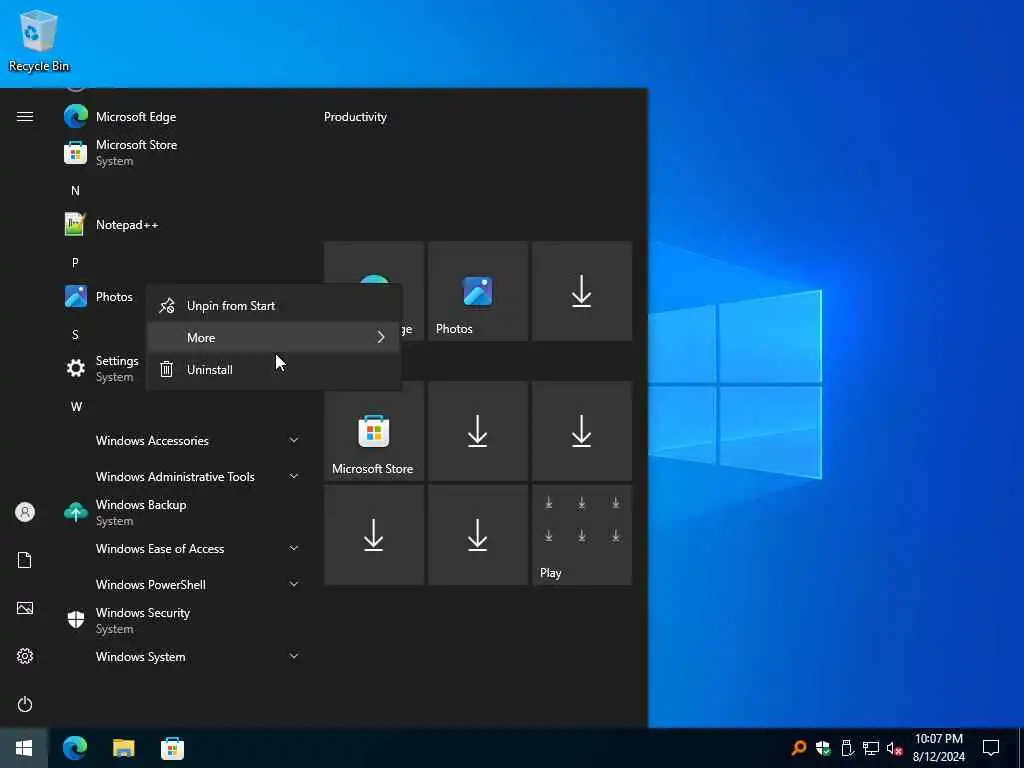Open Windows Security from the app list
Image resolution: width=1024 pixels, height=768 pixels.
click(x=183, y=620)
